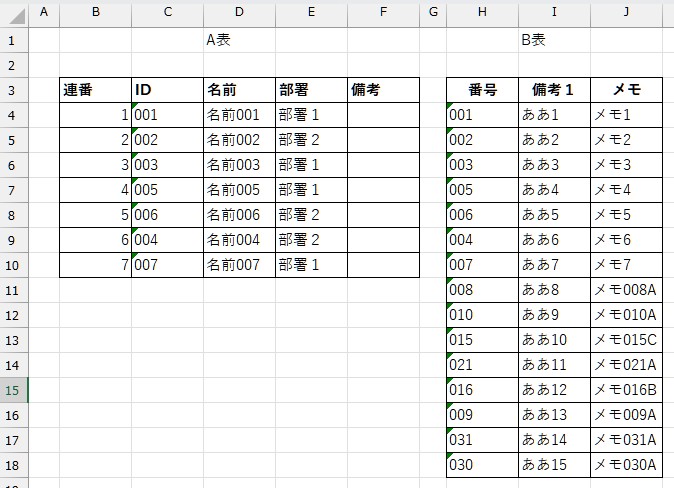Select row header 15
The width and height of the screenshot is (674, 488).
click(x=13, y=390)
